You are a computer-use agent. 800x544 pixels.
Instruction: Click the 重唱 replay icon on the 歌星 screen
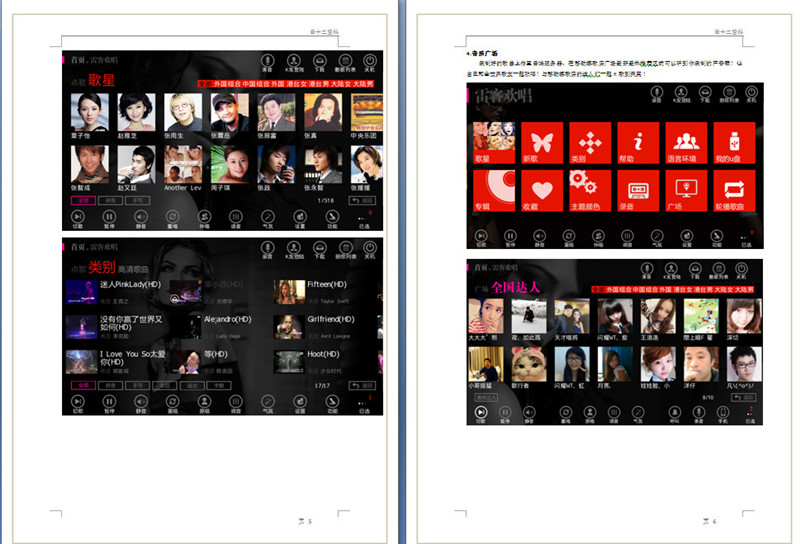point(172,218)
